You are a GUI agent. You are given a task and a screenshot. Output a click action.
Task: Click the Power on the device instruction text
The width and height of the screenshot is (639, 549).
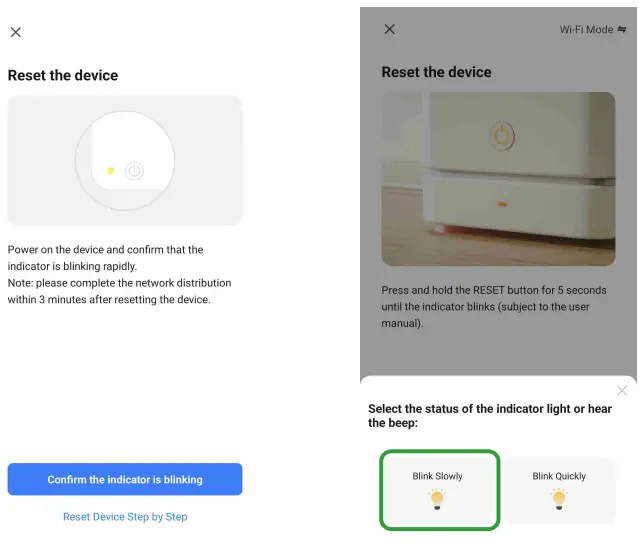(119, 274)
